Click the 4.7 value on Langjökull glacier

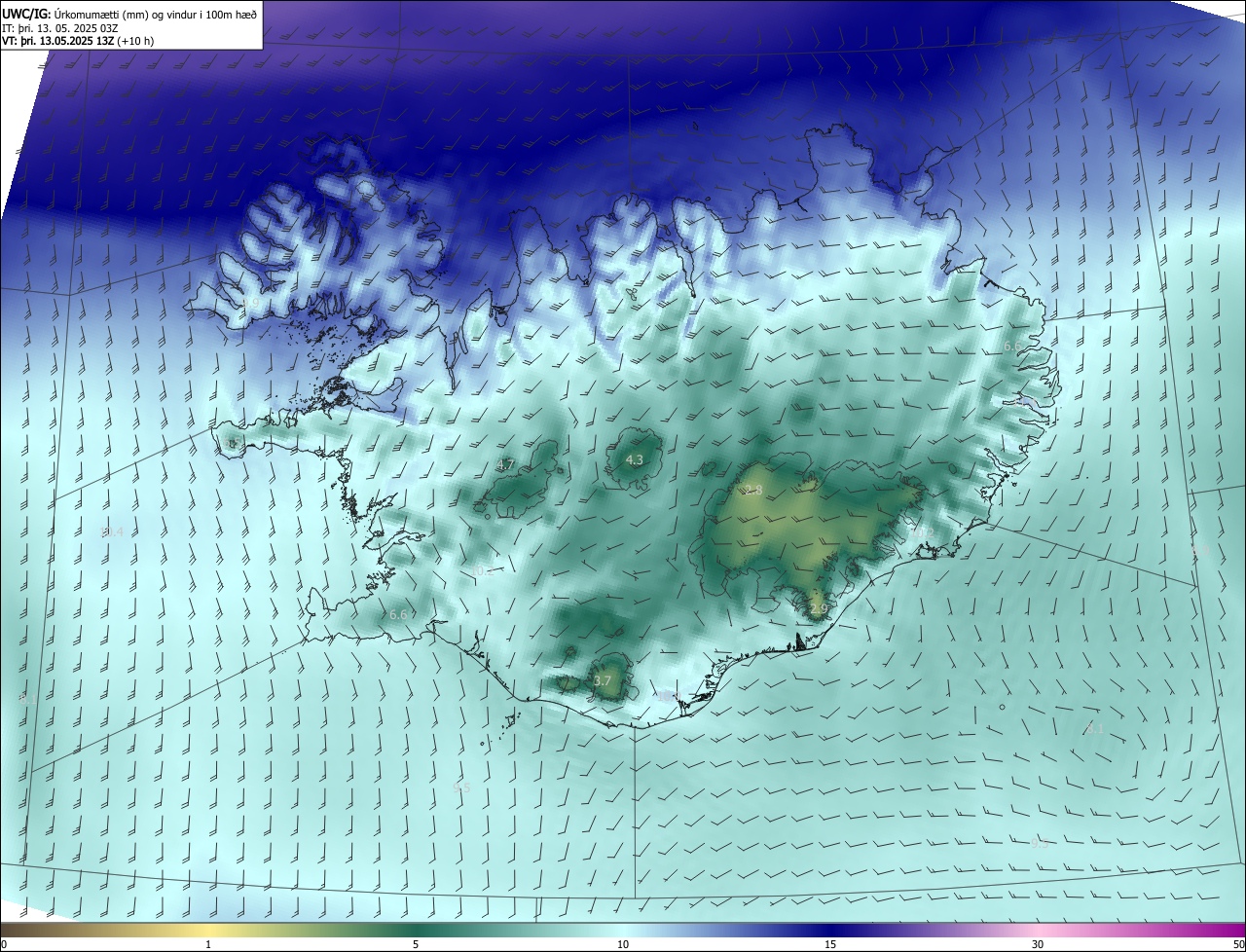[x=505, y=464]
